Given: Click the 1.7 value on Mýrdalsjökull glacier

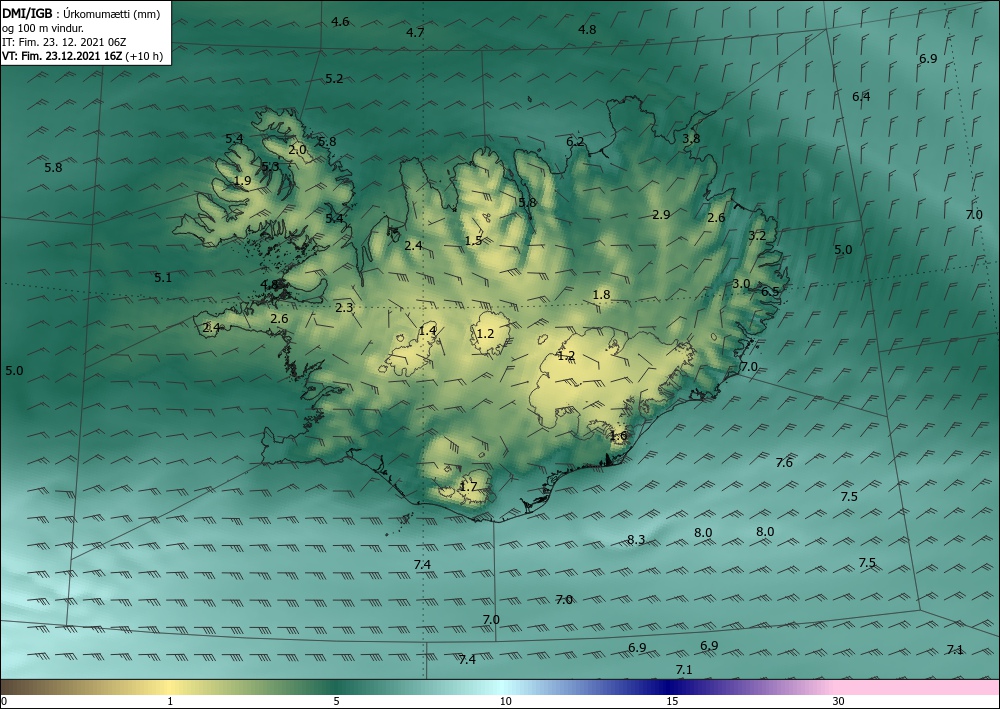Looking at the screenshot, I should coord(468,486).
